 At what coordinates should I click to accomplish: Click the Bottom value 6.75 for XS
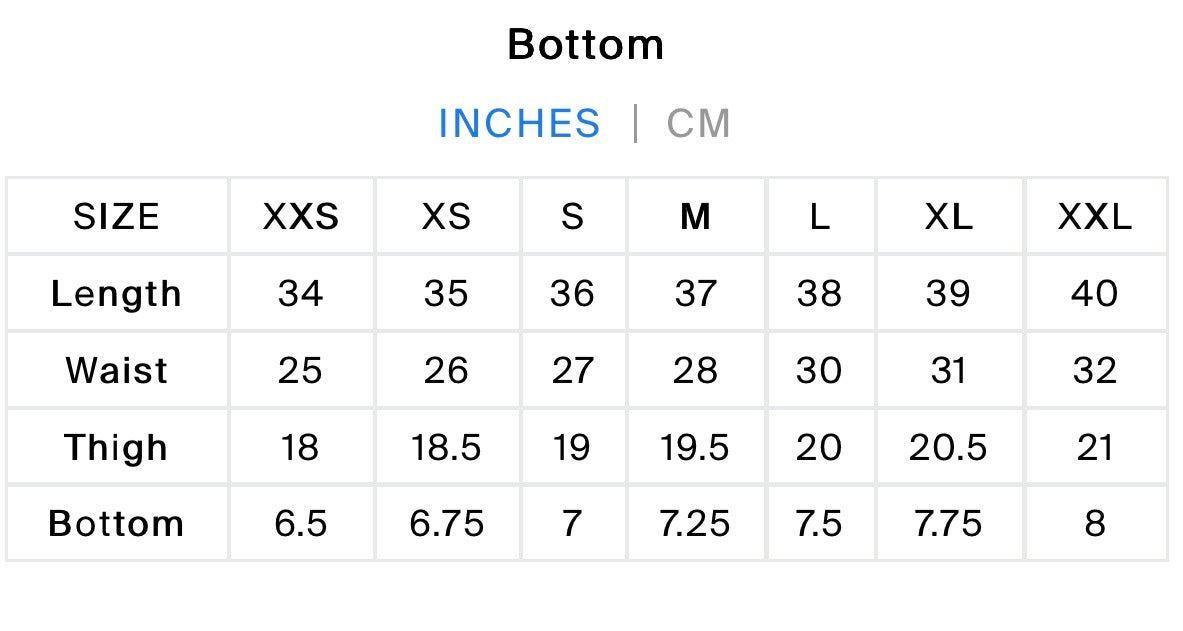point(446,524)
